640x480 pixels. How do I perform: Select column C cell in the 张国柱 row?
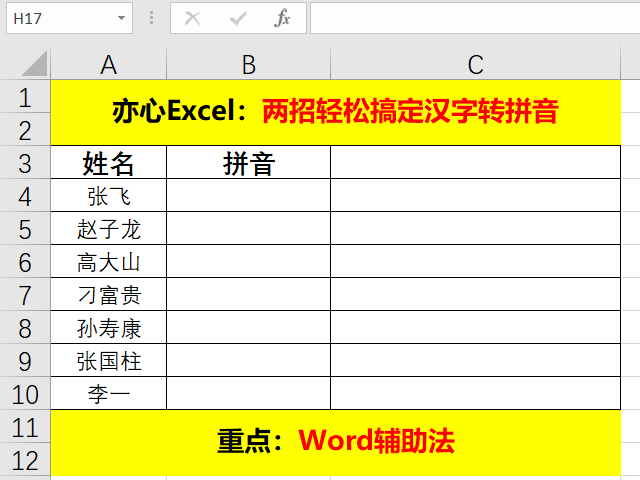click(x=476, y=361)
